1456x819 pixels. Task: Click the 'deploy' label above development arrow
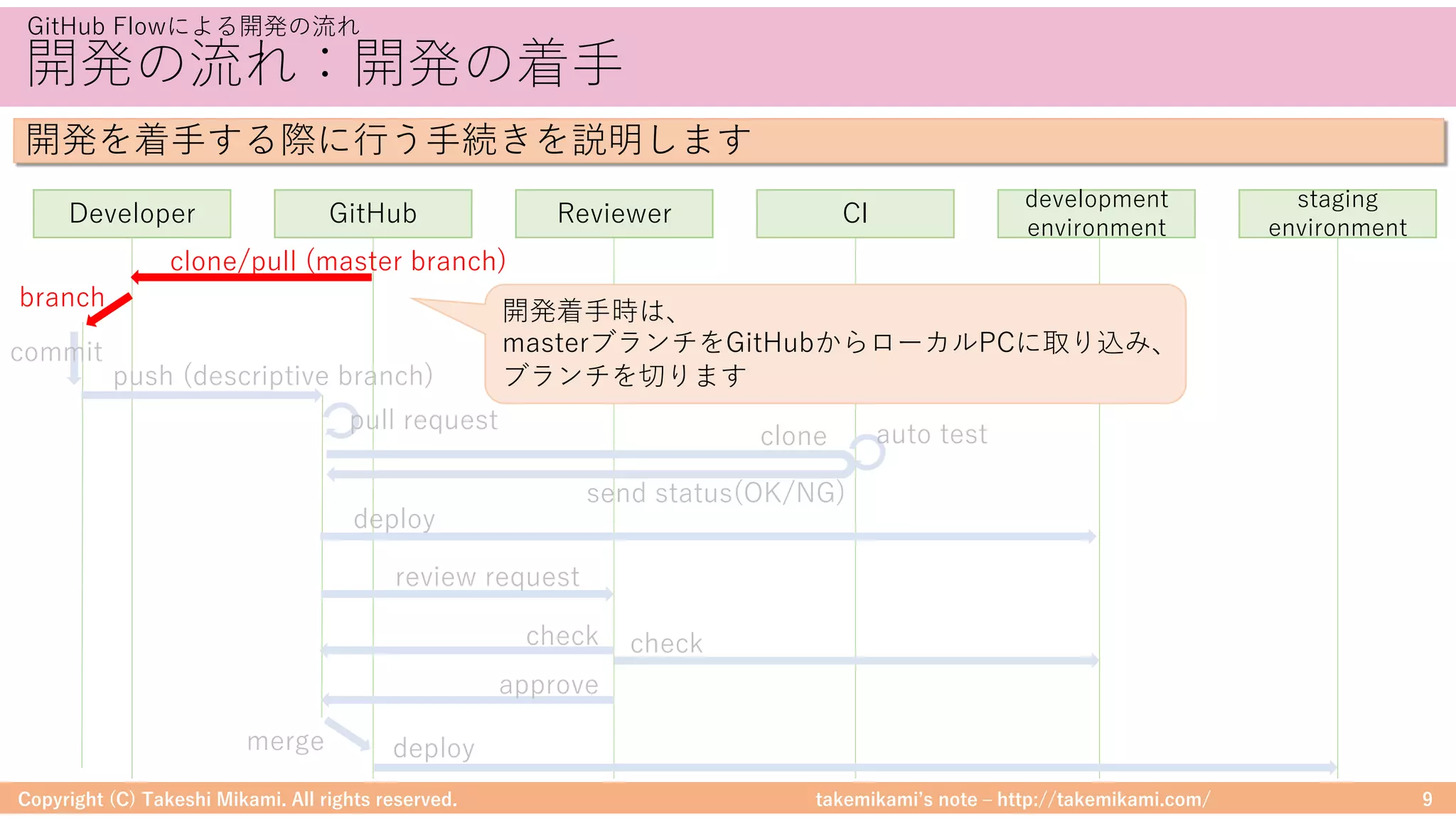(x=394, y=519)
